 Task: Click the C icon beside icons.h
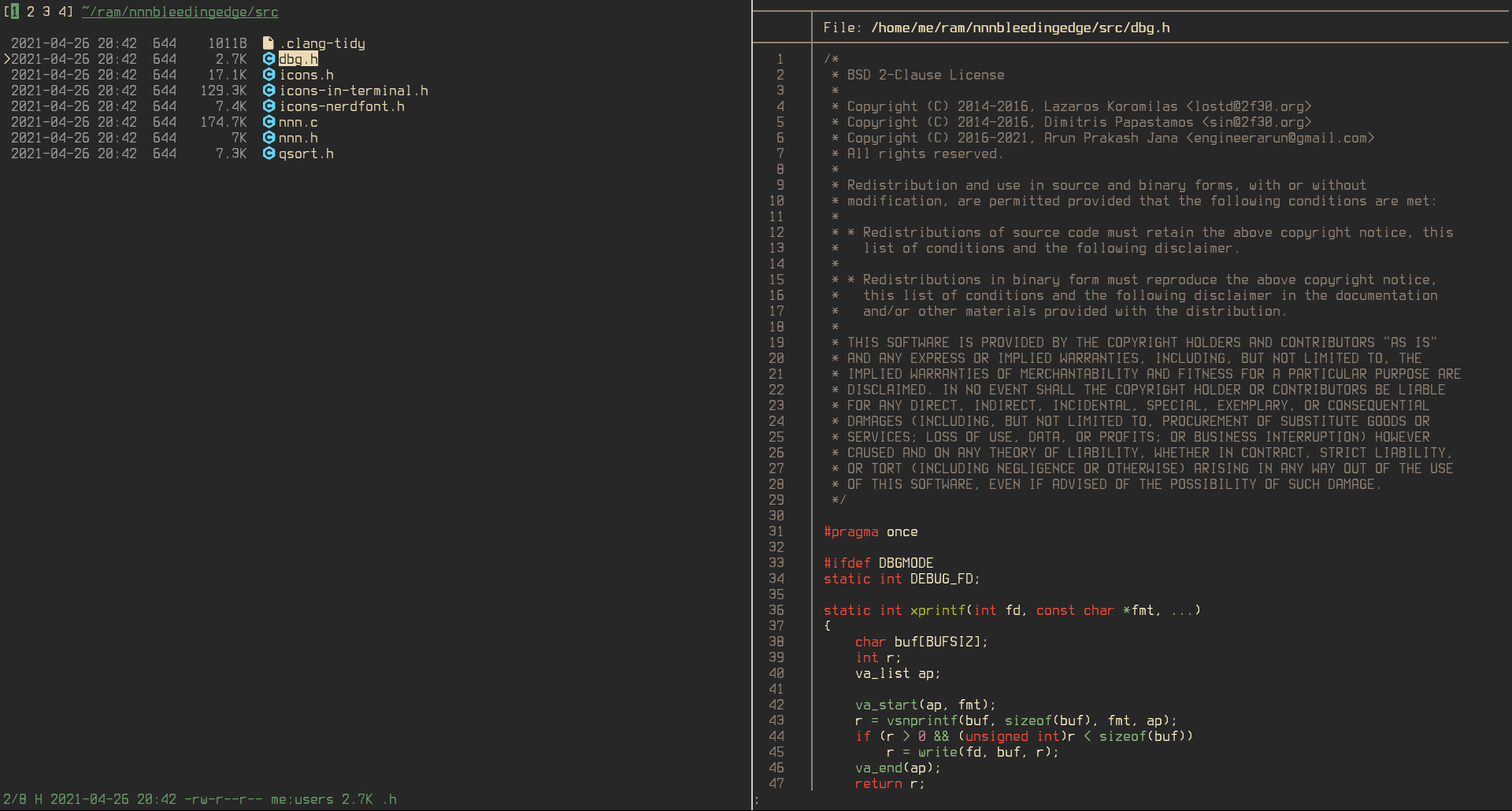click(x=269, y=75)
